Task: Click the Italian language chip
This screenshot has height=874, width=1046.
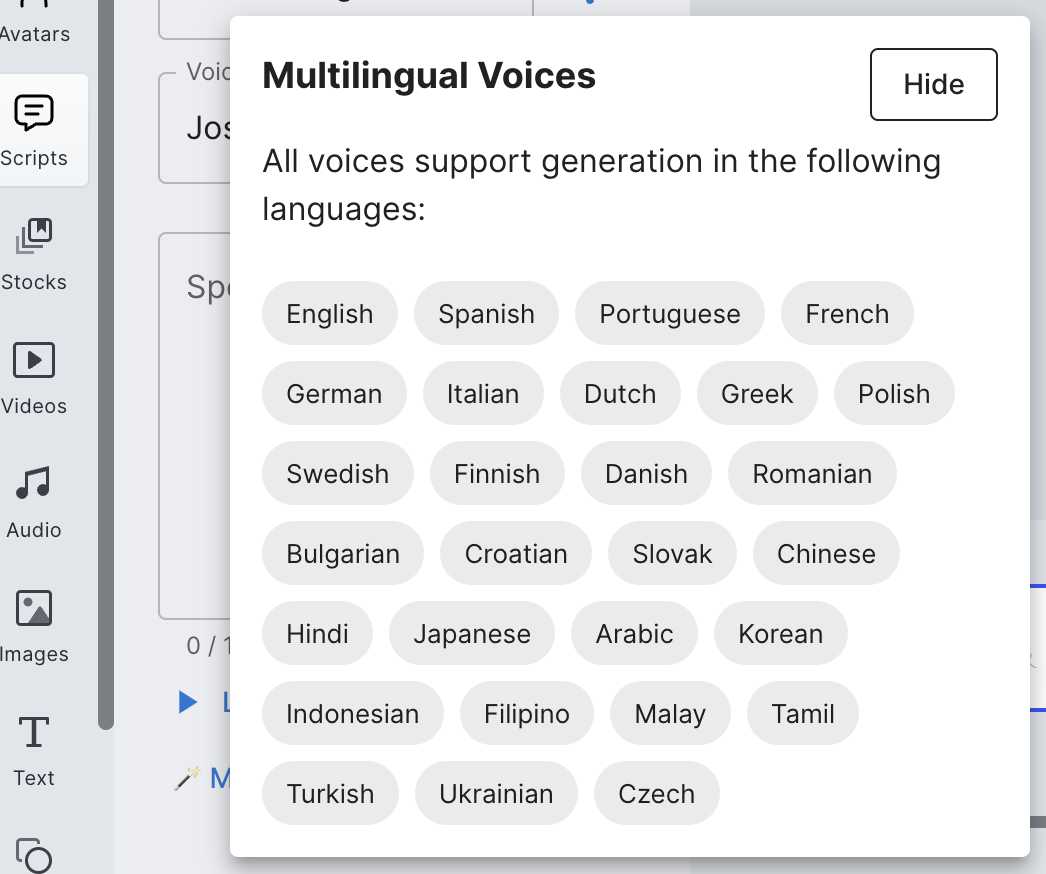Action: click(x=483, y=394)
